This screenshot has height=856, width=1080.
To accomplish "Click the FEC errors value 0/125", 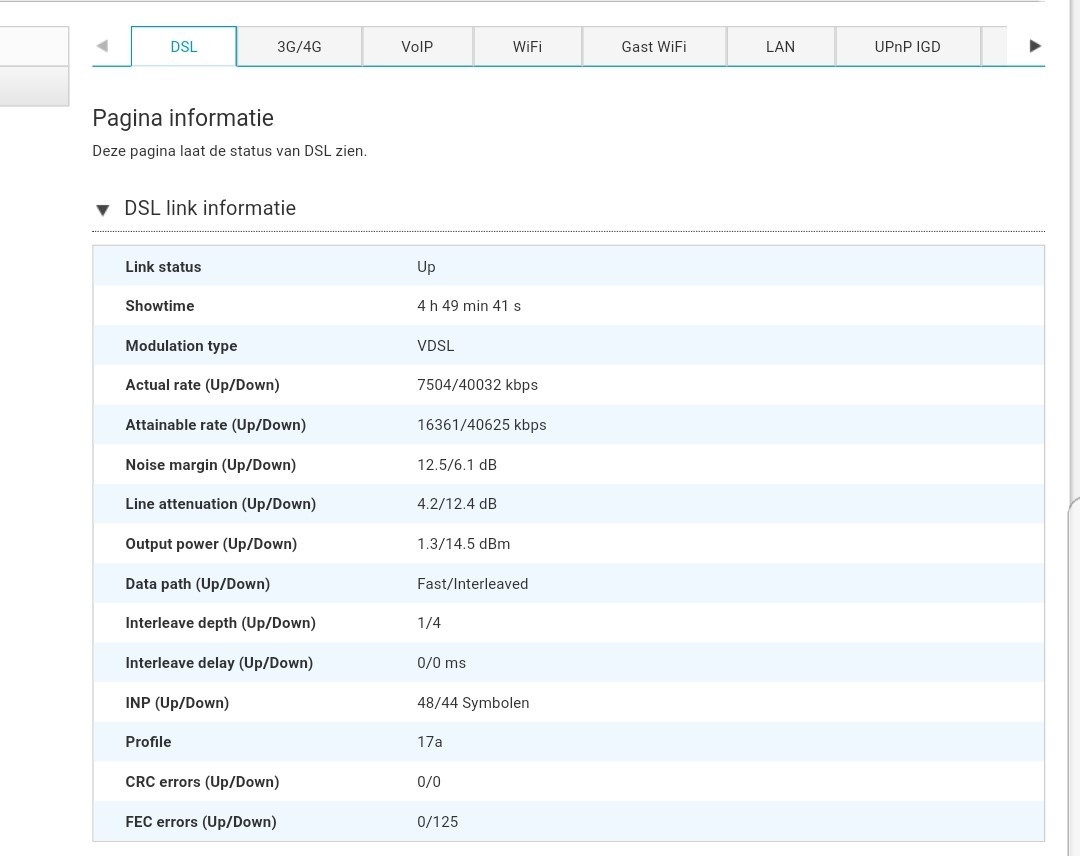I will tap(437, 822).
